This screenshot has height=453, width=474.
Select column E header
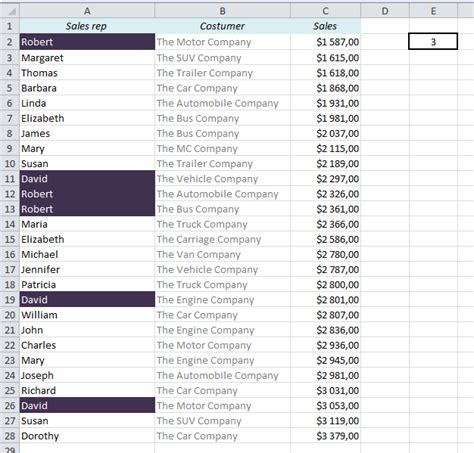click(x=433, y=11)
